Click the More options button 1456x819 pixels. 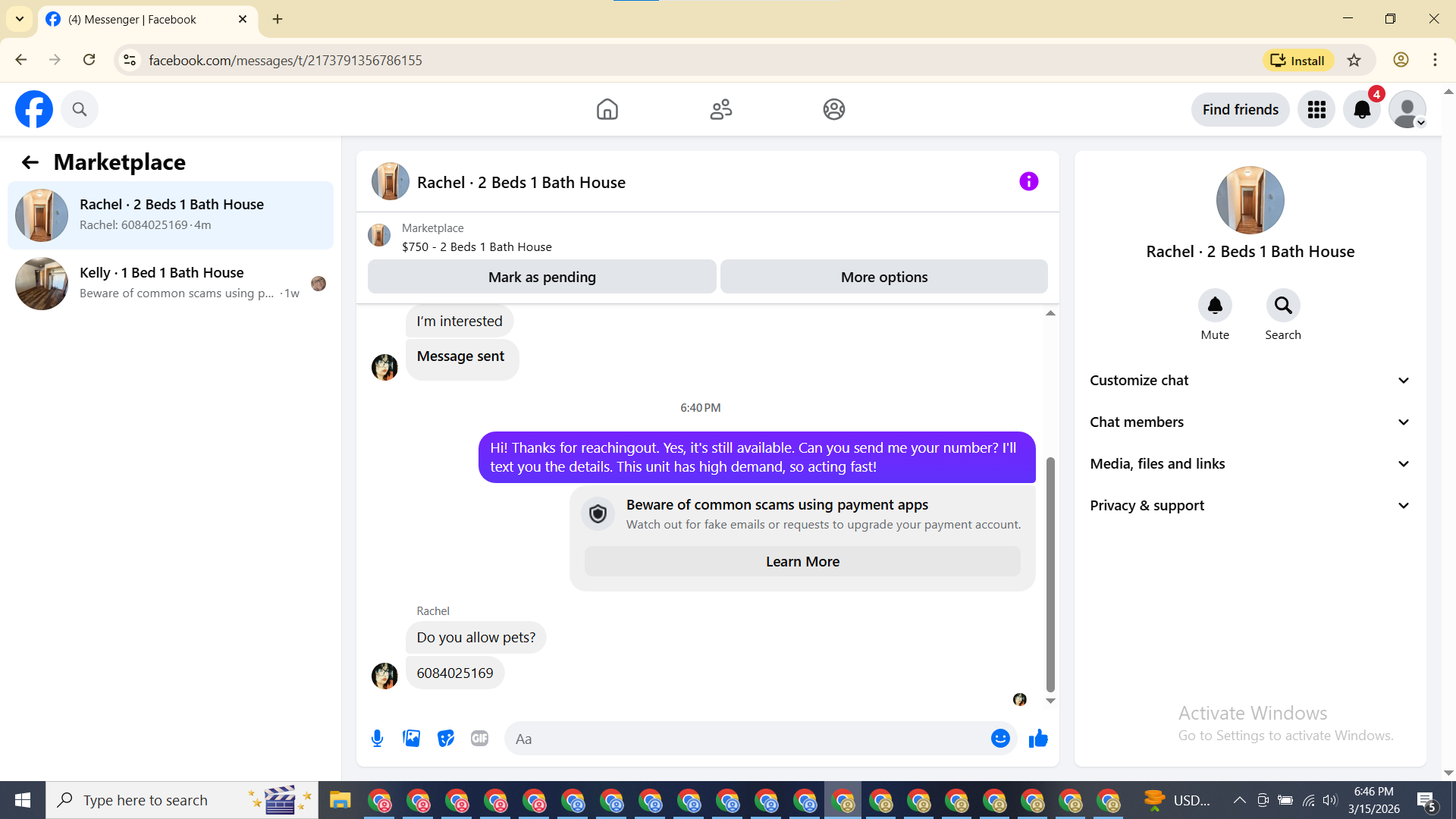(884, 277)
